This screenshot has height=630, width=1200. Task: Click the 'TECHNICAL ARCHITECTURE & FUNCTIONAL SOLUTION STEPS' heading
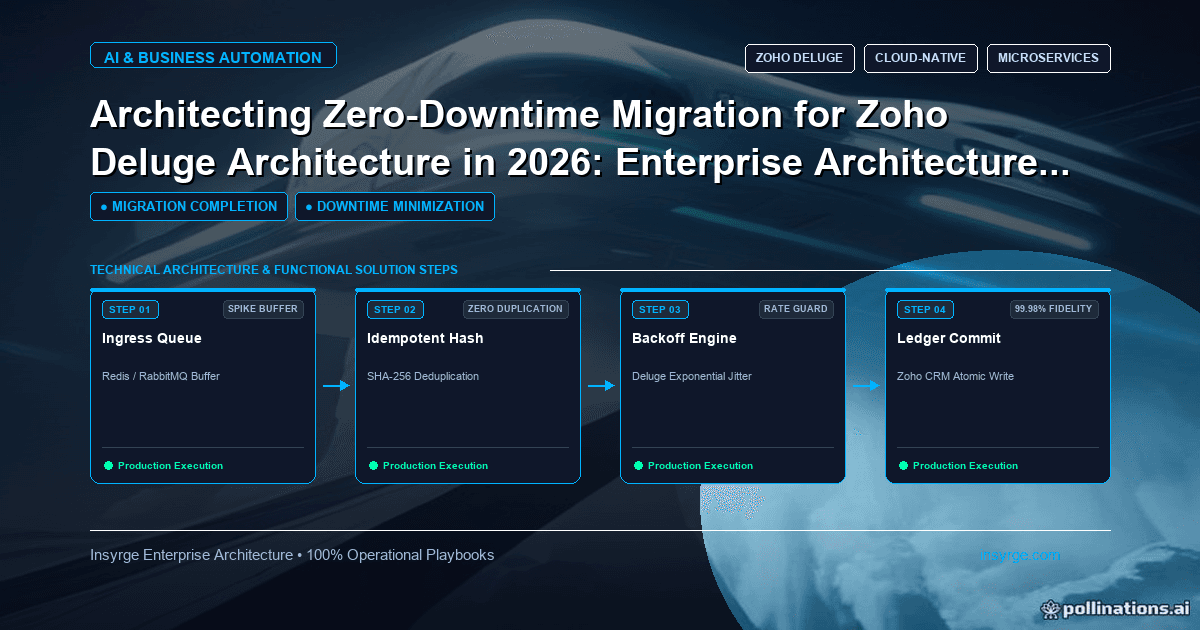coord(274,270)
